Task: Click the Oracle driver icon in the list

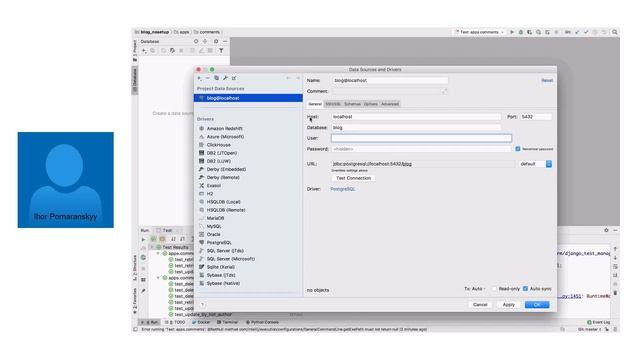Action: [202, 234]
